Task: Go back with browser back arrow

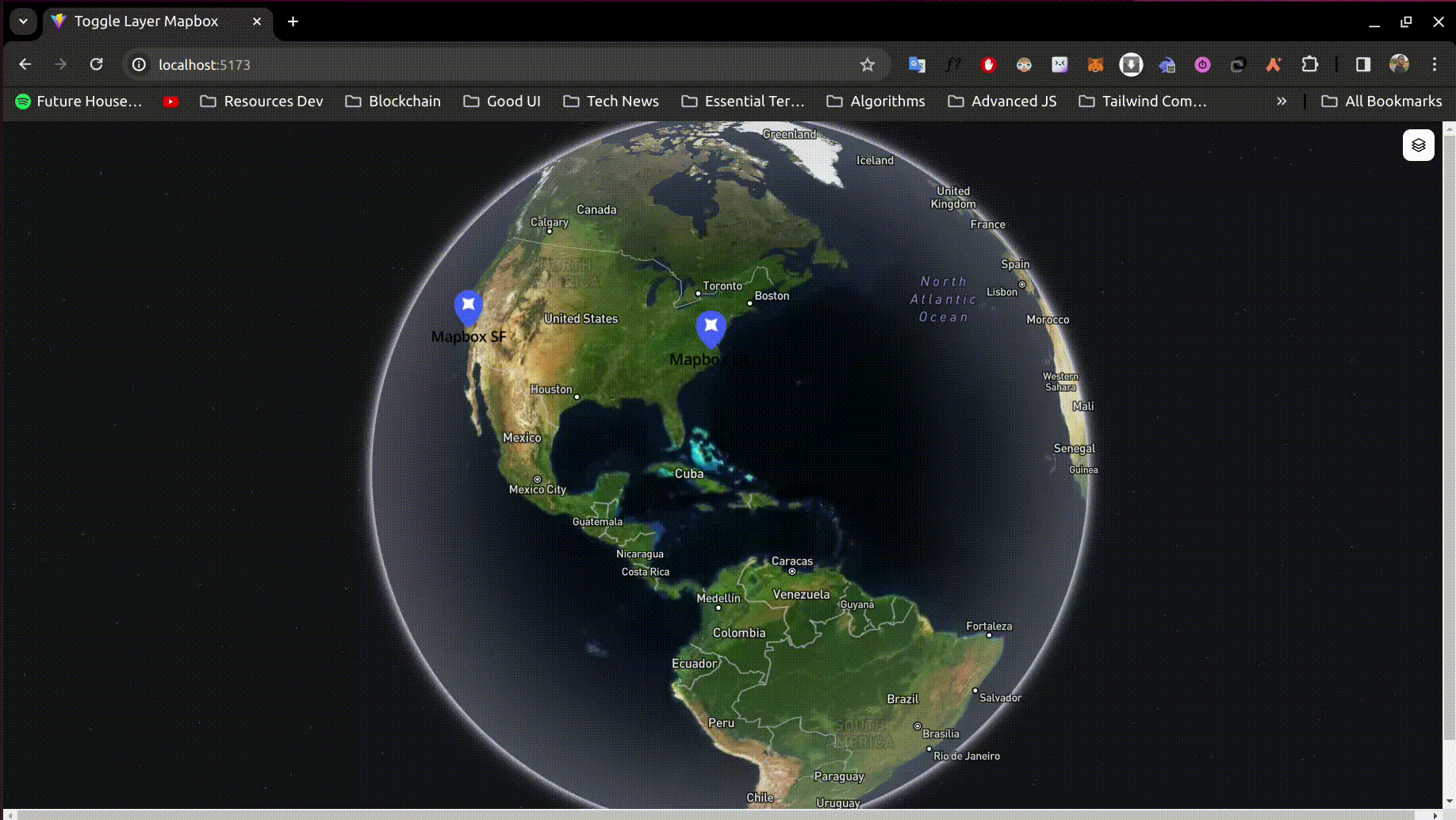Action: pyautogui.click(x=25, y=64)
